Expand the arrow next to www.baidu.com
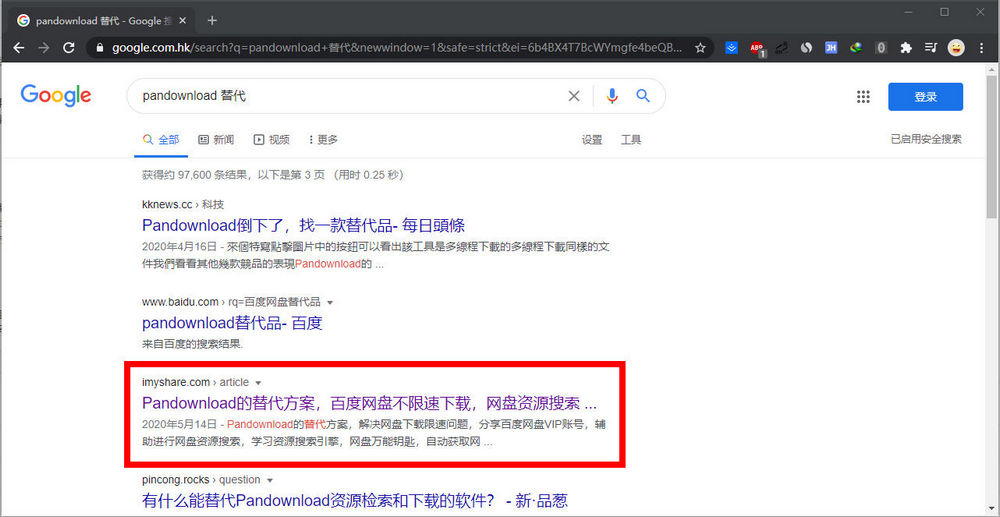Image resolution: width=1000 pixels, height=517 pixels. 330,302
